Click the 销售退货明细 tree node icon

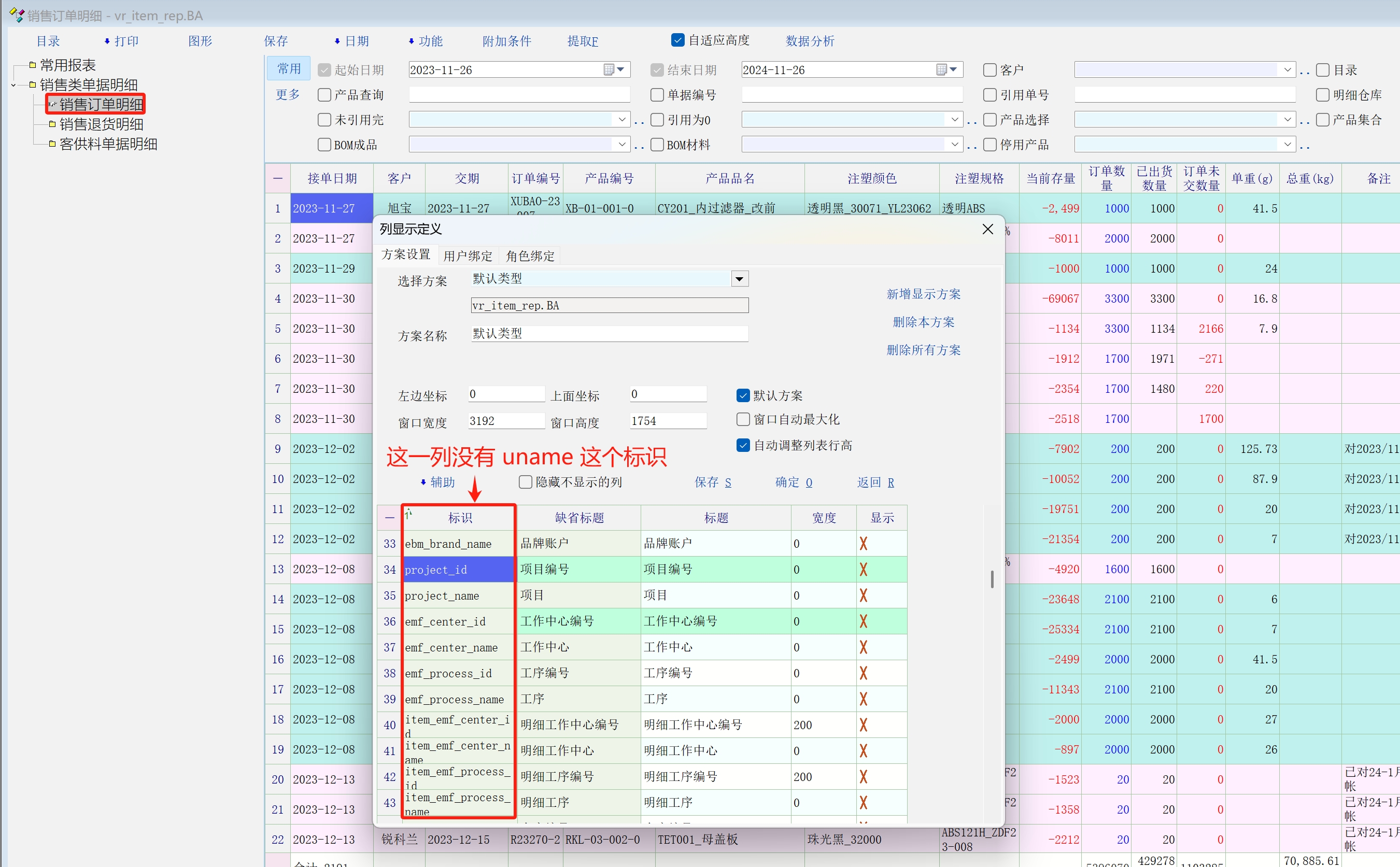point(52,124)
